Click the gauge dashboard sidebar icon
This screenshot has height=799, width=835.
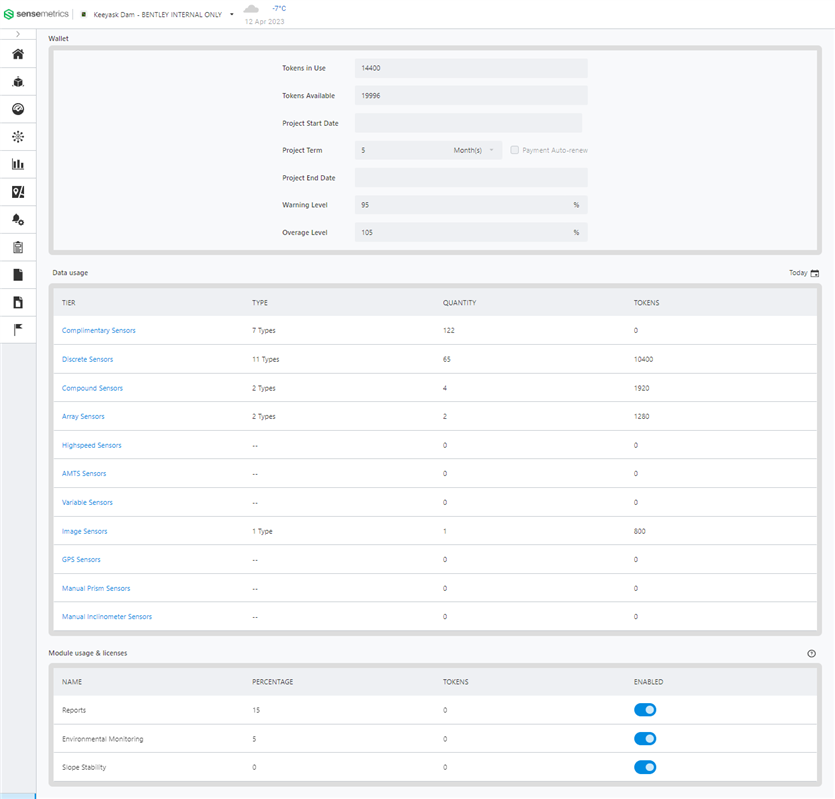(x=18, y=109)
